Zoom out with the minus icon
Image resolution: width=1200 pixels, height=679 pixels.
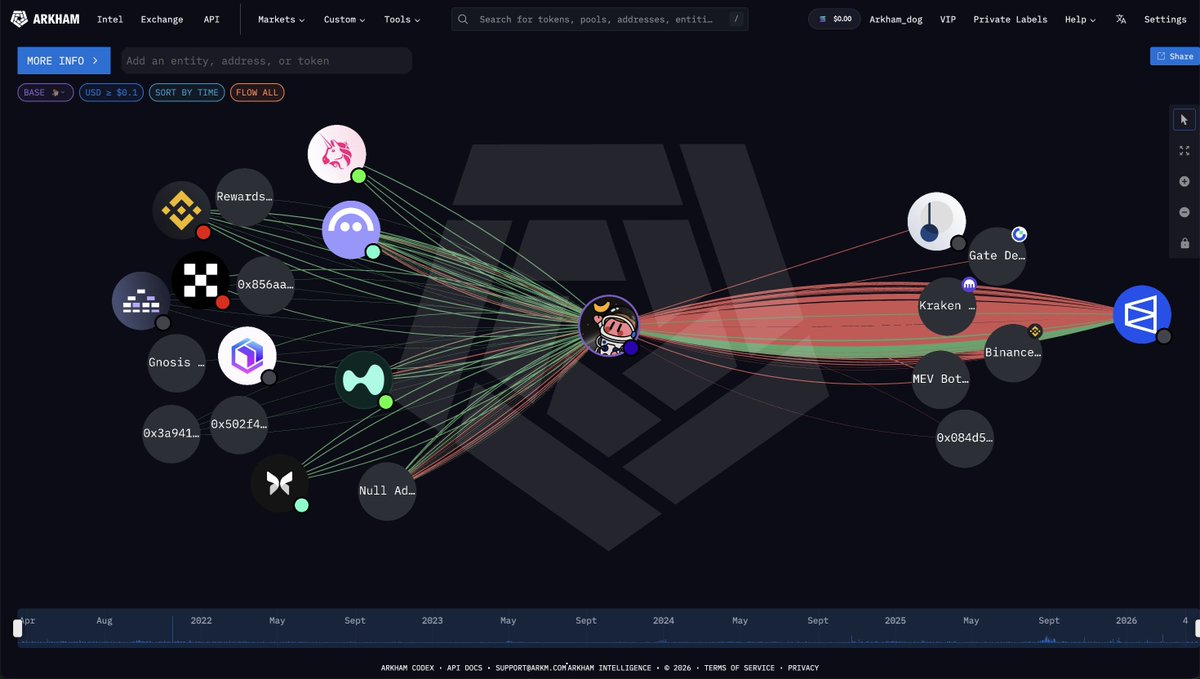click(x=1184, y=212)
